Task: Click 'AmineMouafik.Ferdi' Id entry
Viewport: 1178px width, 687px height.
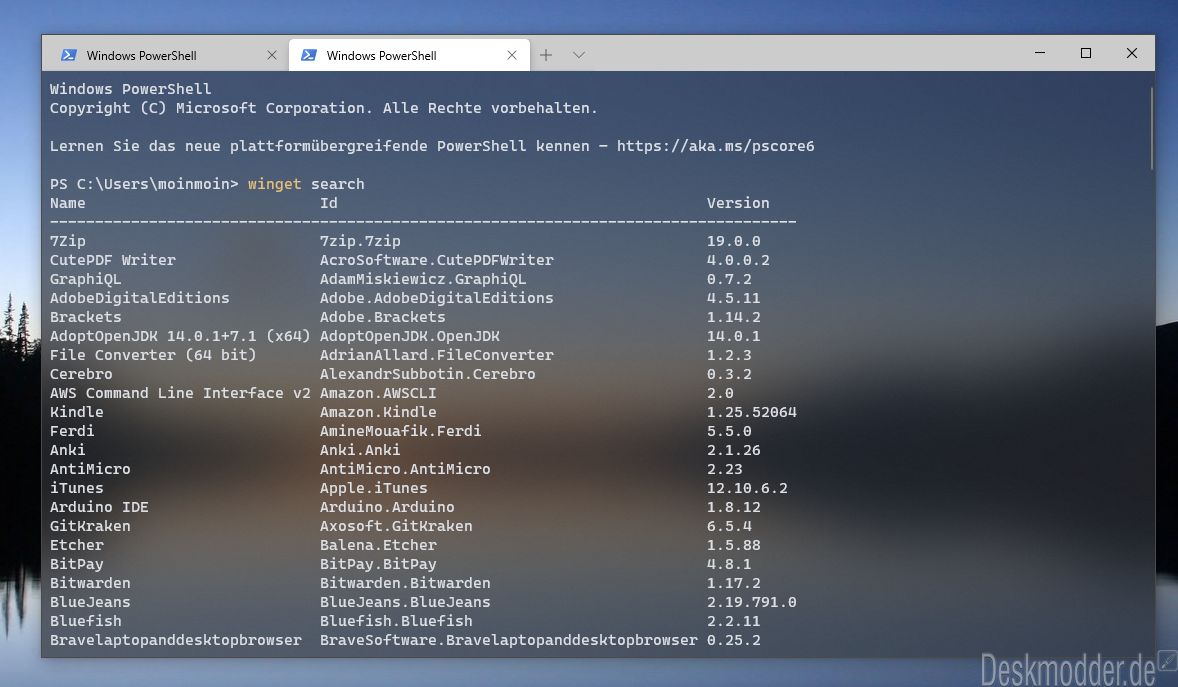Action: [x=400, y=431]
